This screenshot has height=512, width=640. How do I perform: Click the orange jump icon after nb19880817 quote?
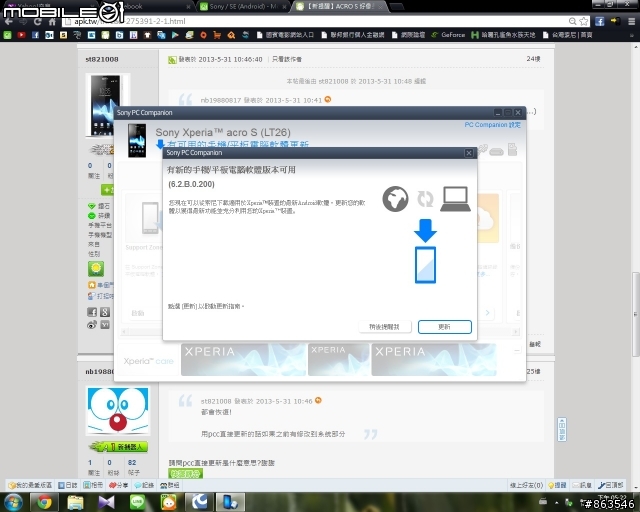(x=328, y=99)
